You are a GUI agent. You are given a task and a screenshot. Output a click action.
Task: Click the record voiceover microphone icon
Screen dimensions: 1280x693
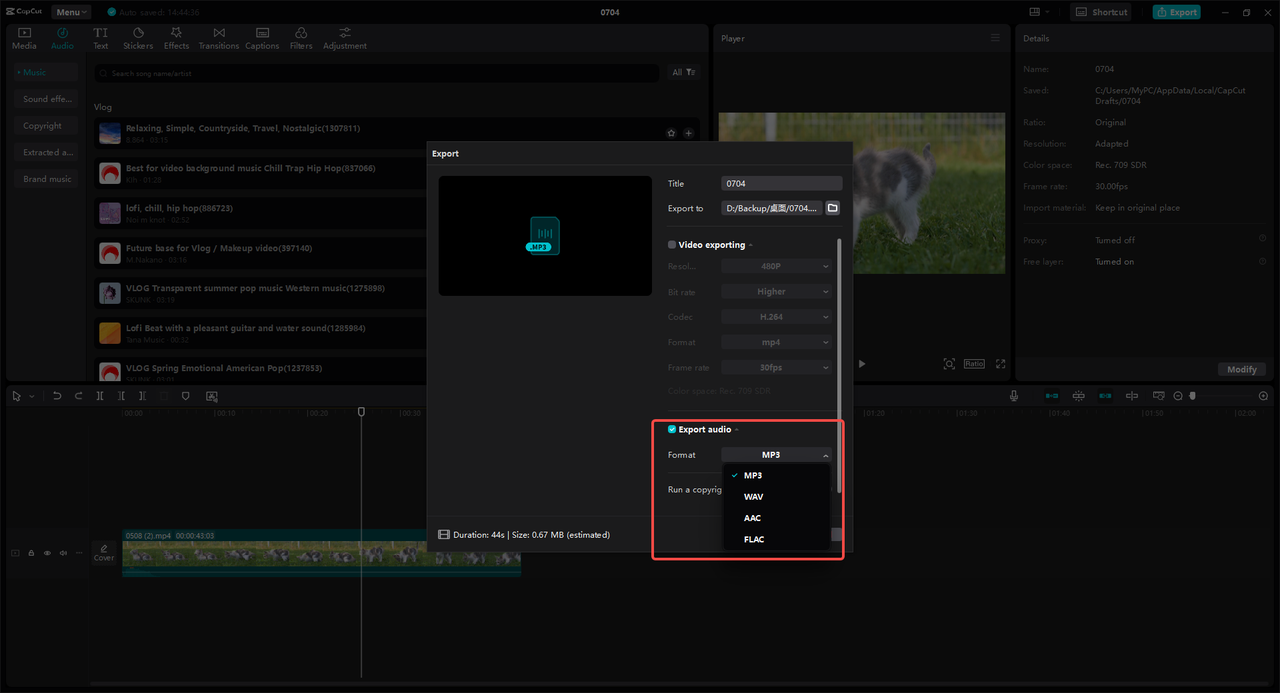pyautogui.click(x=1014, y=396)
